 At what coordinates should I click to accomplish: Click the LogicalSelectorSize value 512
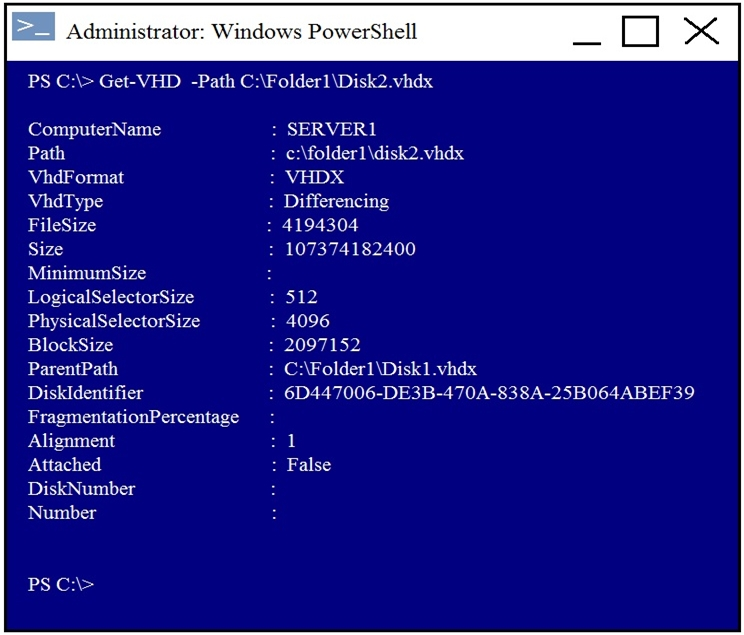click(301, 297)
